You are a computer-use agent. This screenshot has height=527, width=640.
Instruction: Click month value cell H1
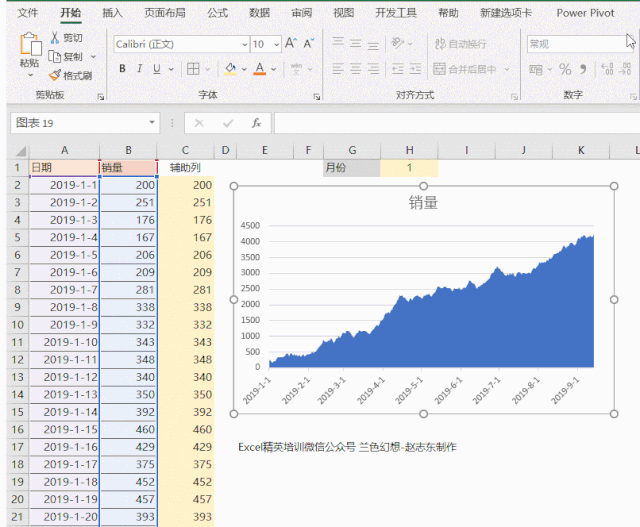[x=409, y=168]
